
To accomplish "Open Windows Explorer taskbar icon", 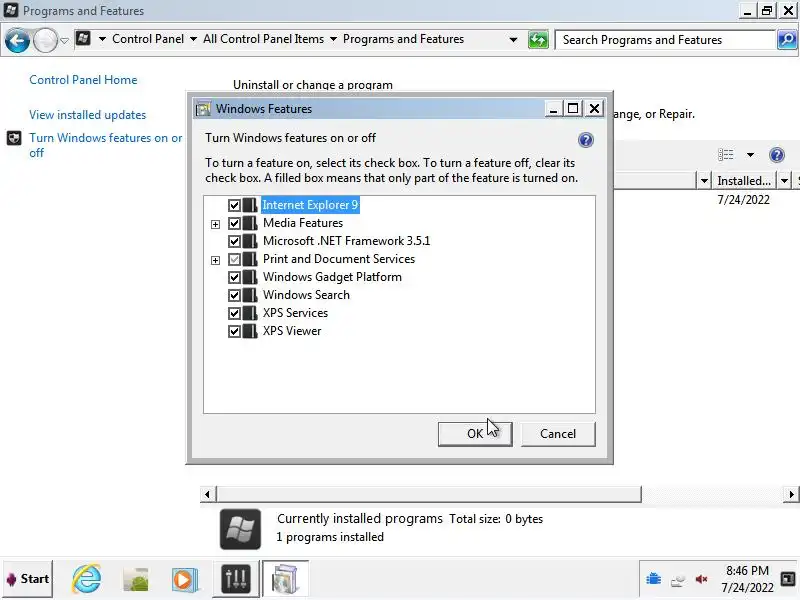I will [x=135, y=579].
